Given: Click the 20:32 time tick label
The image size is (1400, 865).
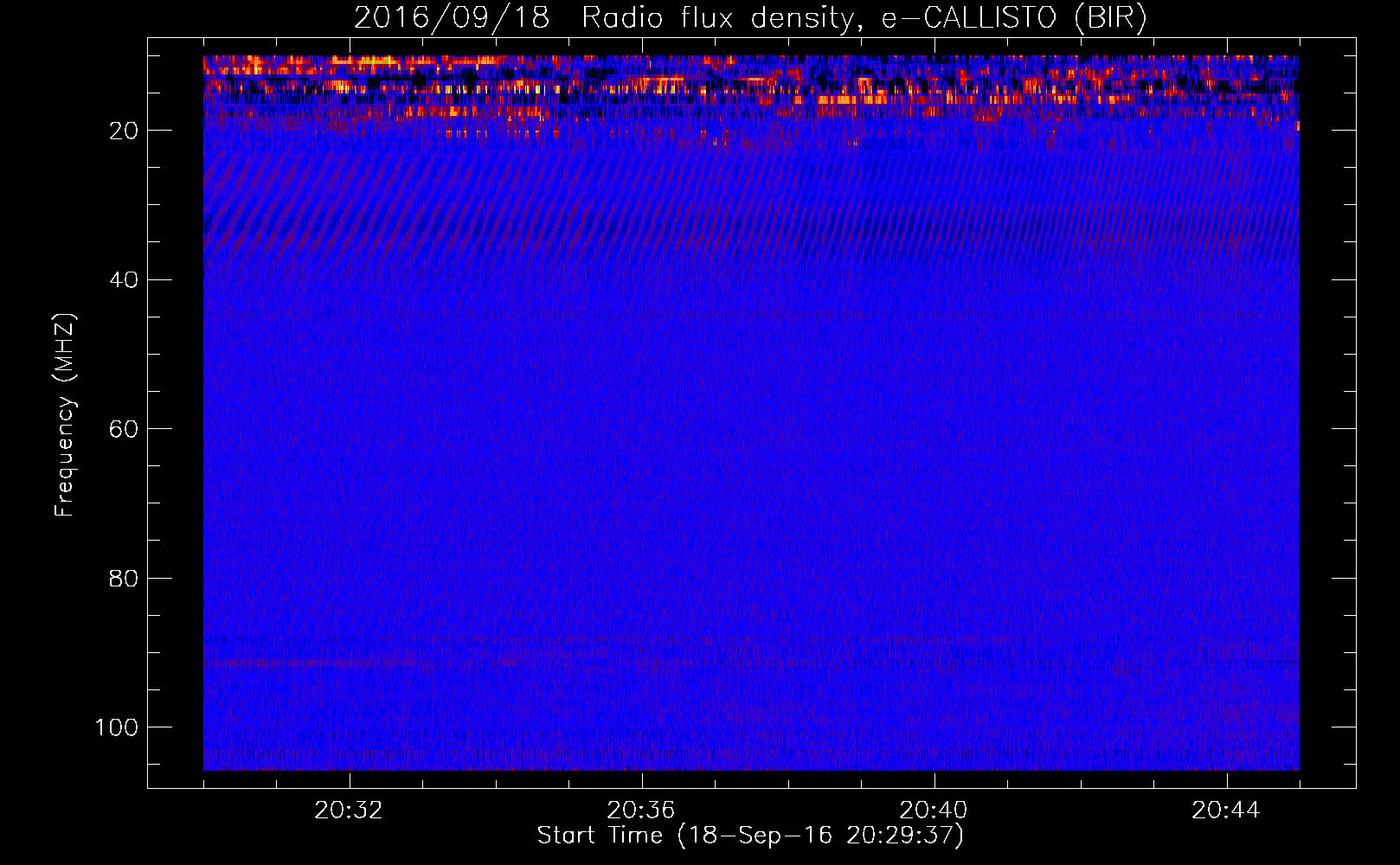Looking at the screenshot, I should tap(349, 811).
